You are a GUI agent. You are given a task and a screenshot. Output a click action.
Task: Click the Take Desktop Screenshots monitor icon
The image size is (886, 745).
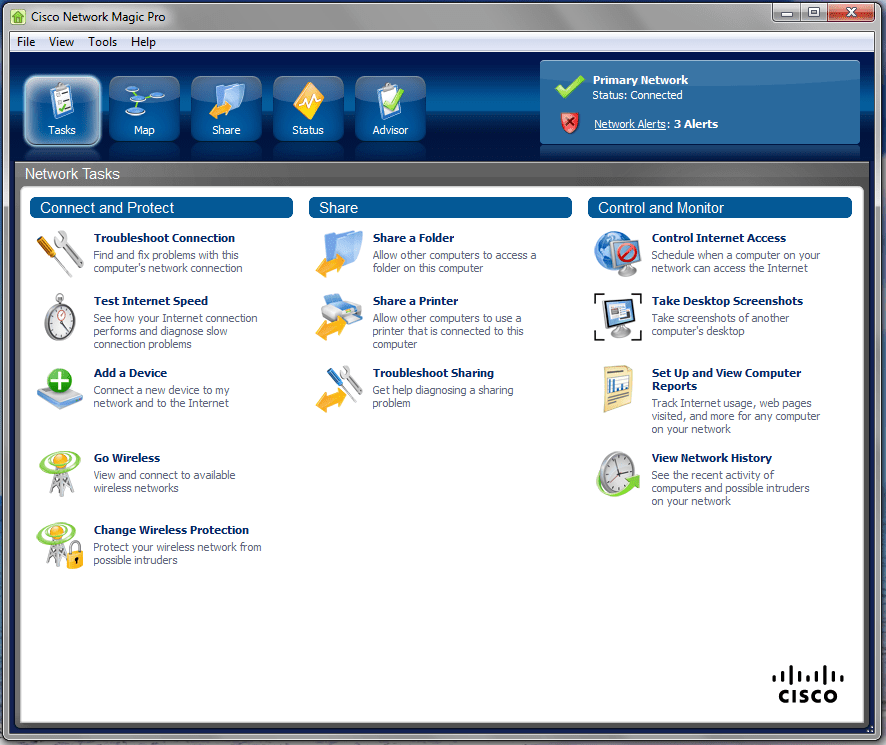click(x=617, y=317)
